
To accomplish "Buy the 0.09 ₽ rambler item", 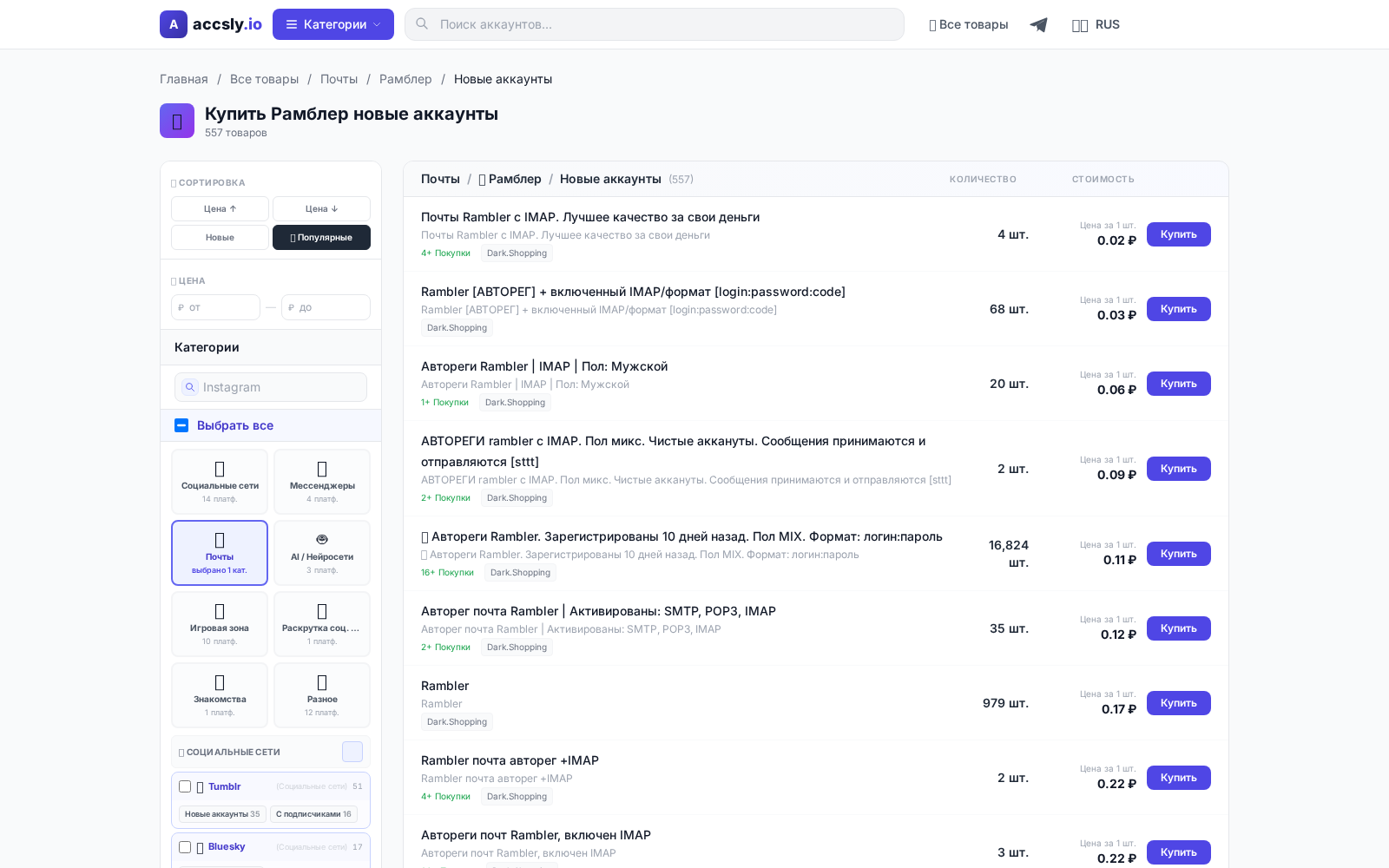I will [1179, 469].
